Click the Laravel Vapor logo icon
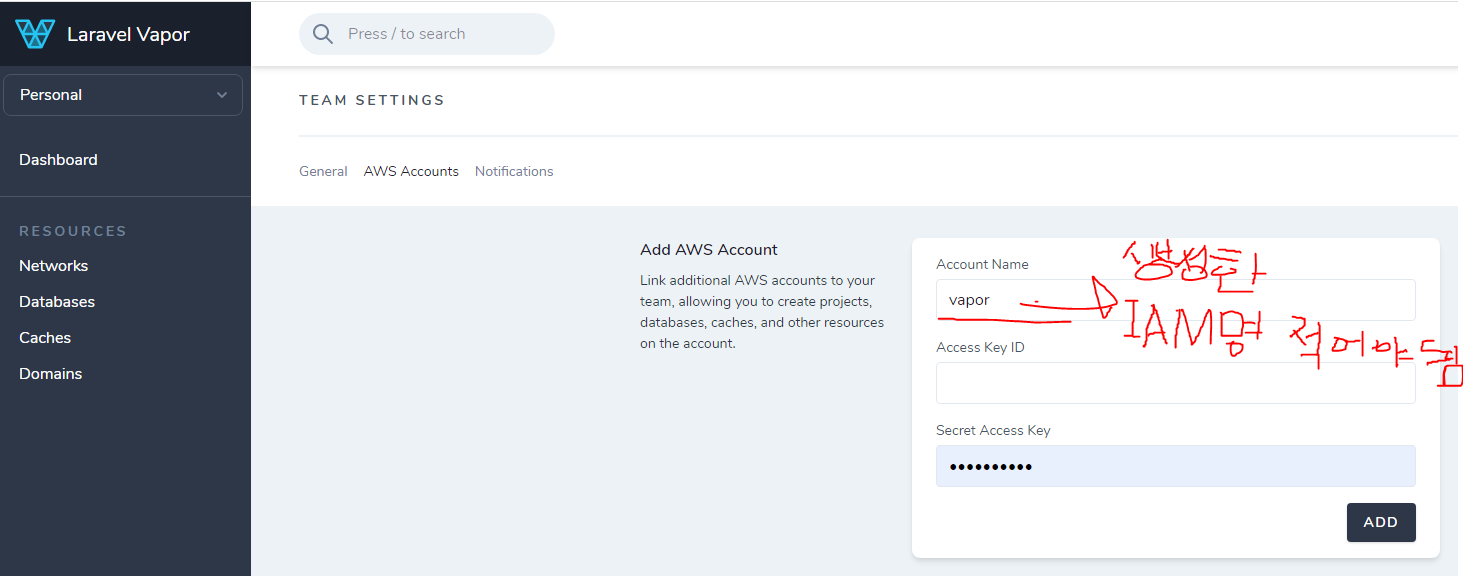Image resolution: width=1463 pixels, height=576 pixels. 35,34
